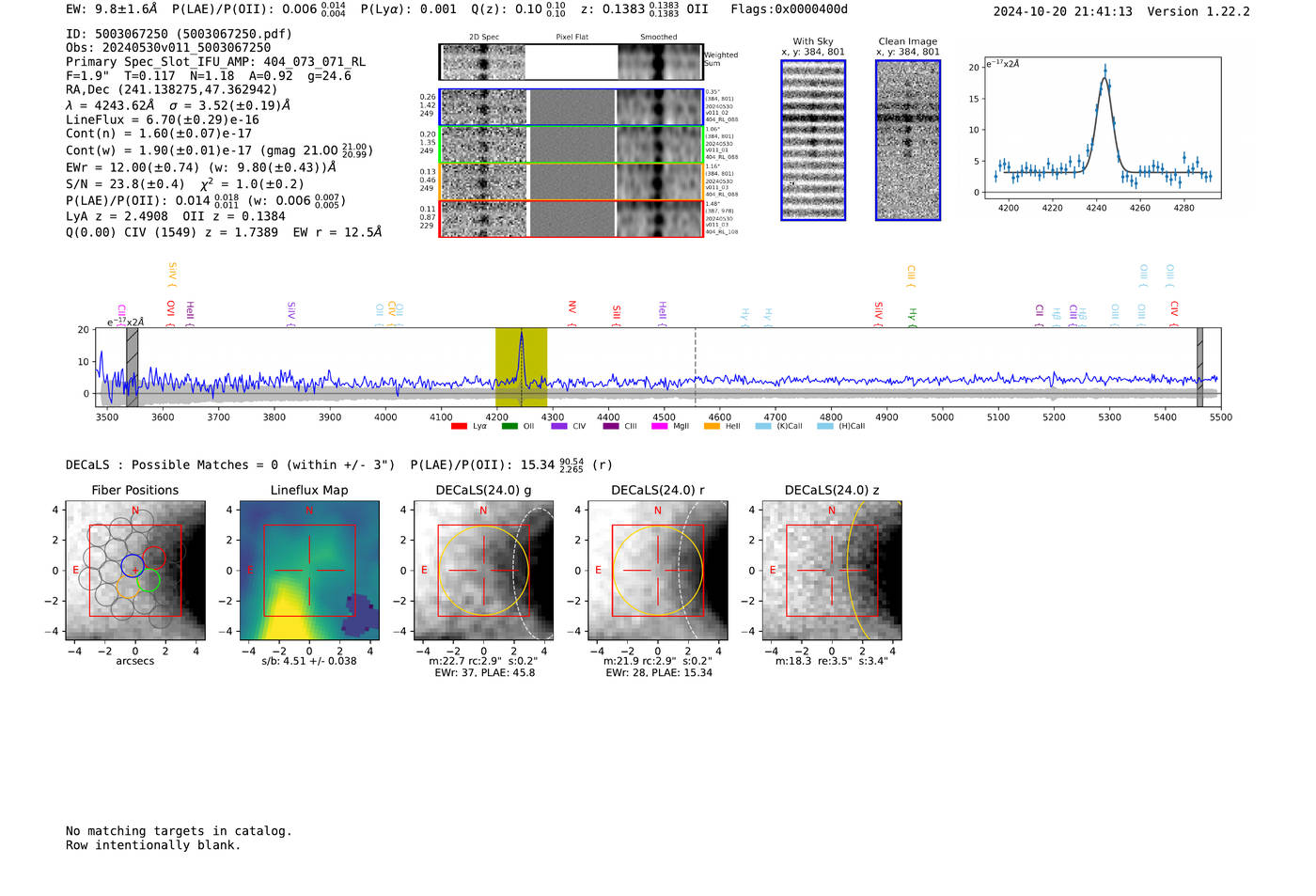Click the DECaLS Possible Matches = 0 heading

pyautogui.click(x=230, y=464)
